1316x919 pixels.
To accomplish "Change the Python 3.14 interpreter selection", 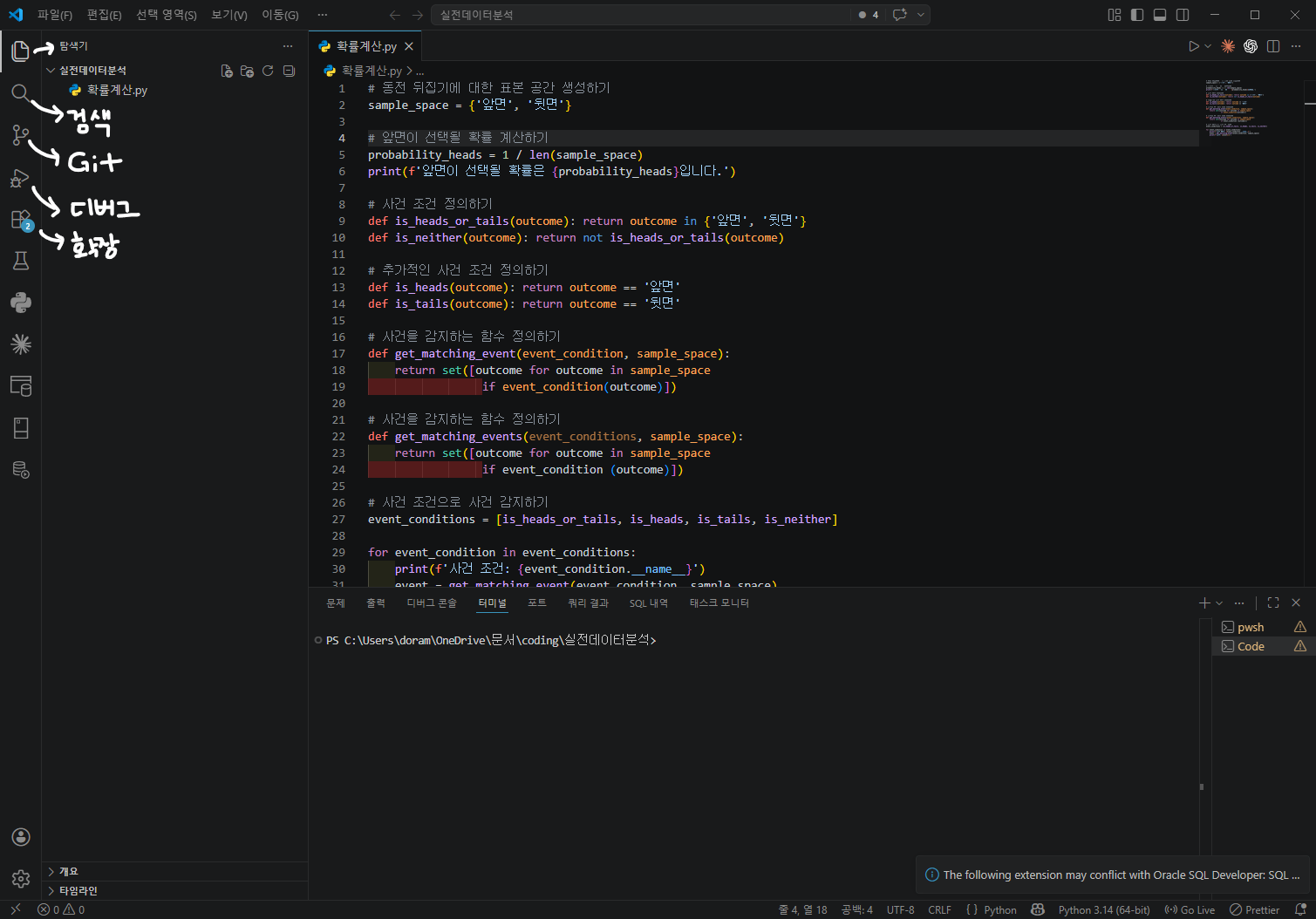I will 1104,909.
